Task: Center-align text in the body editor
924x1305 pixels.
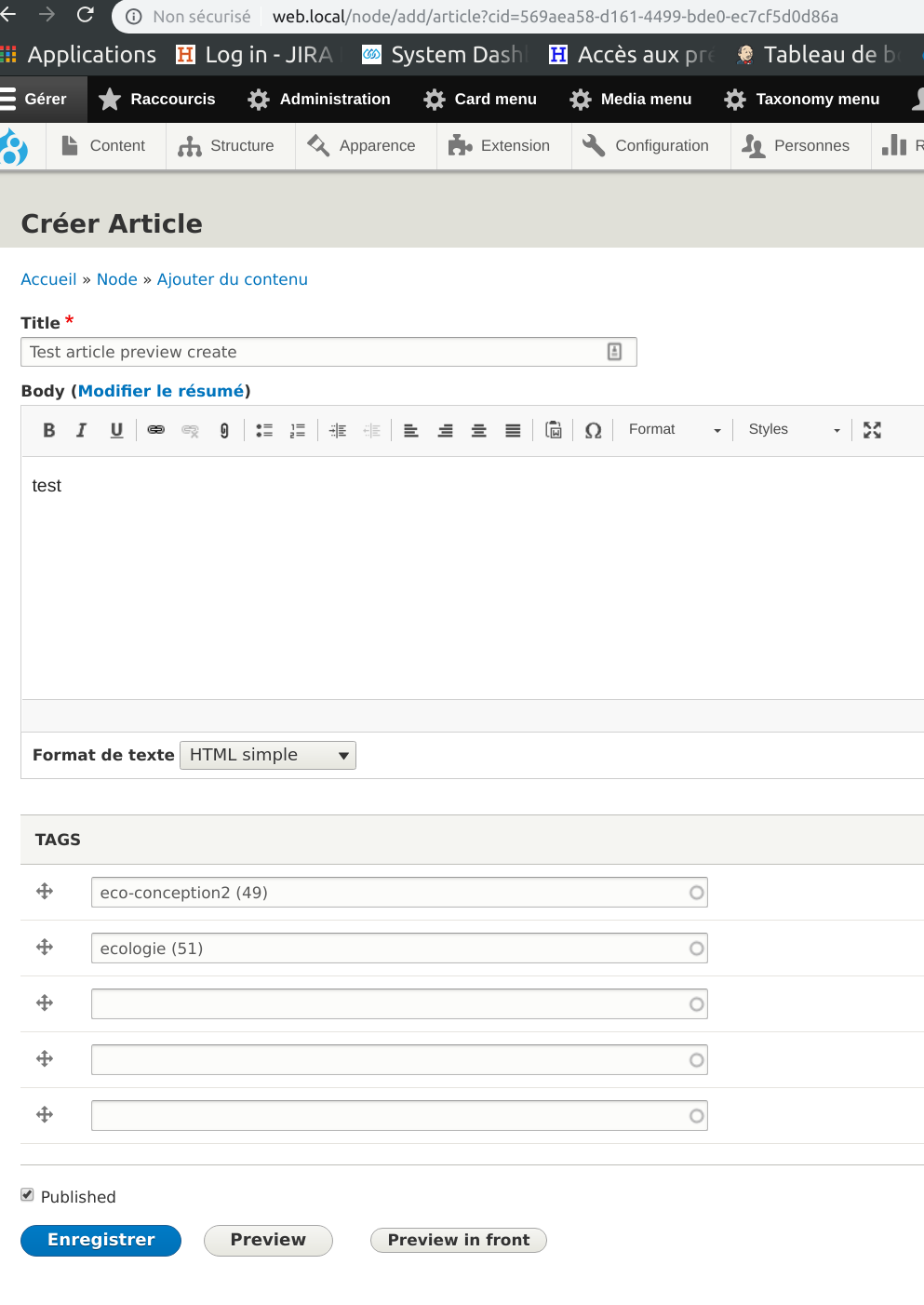Action: click(478, 430)
